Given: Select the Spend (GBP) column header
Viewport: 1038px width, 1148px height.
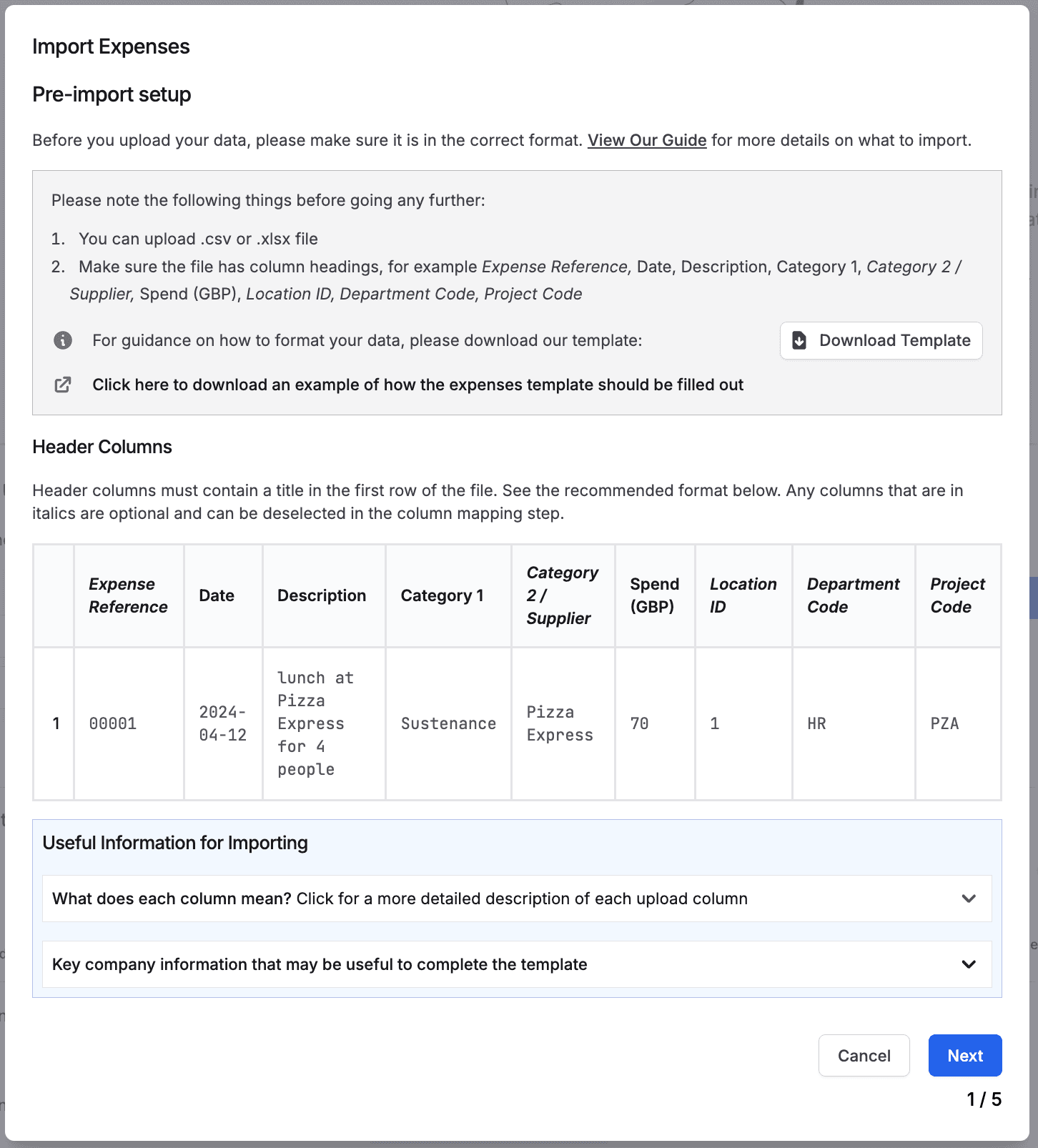Looking at the screenshot, I should pos(654,595).
